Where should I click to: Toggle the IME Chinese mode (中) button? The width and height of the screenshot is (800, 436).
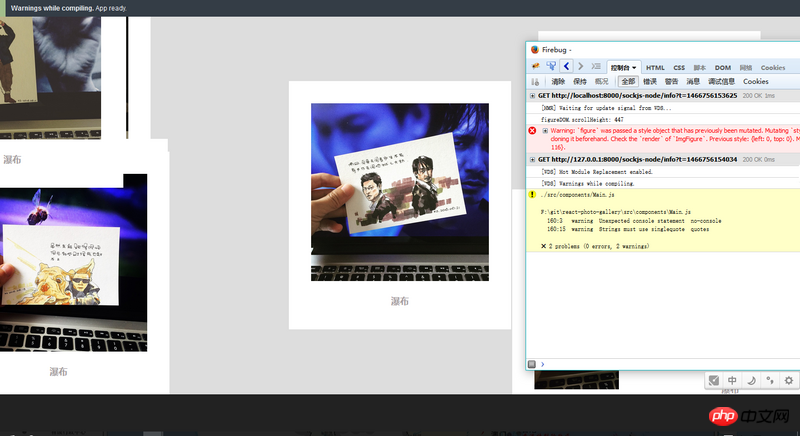(732, 380)
